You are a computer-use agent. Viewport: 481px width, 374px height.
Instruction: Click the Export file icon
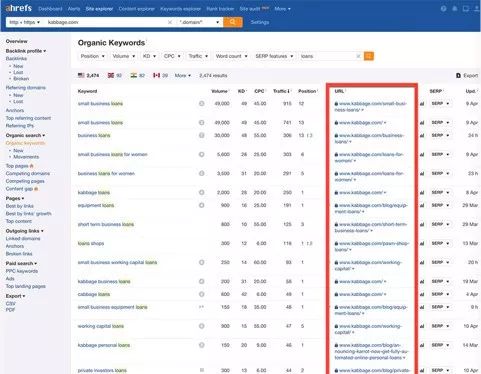click(458, 76)
